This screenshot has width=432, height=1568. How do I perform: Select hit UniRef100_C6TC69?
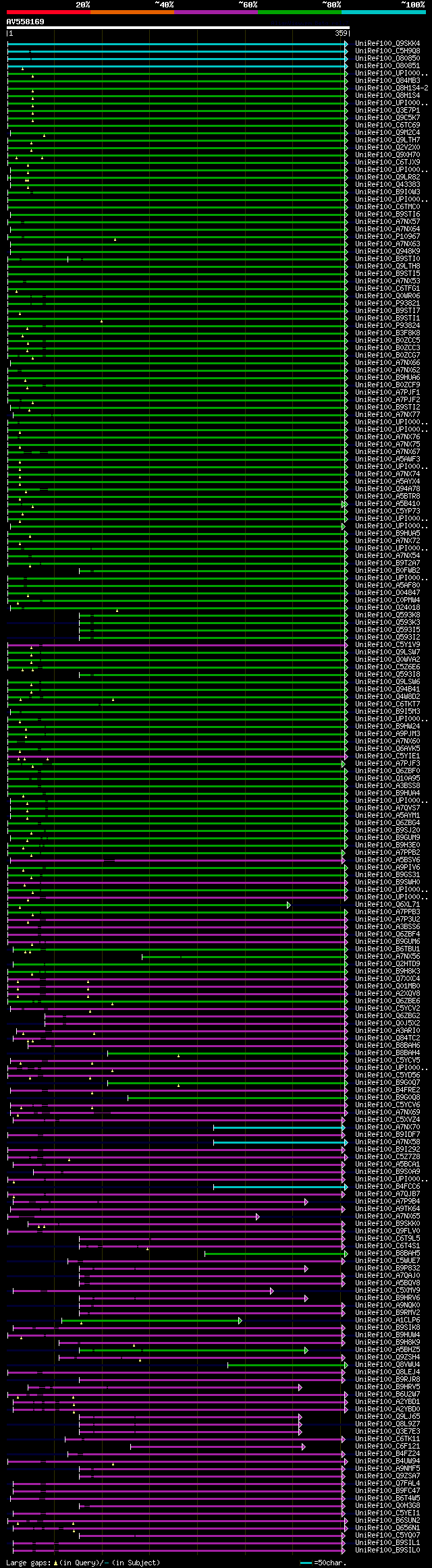387,125
